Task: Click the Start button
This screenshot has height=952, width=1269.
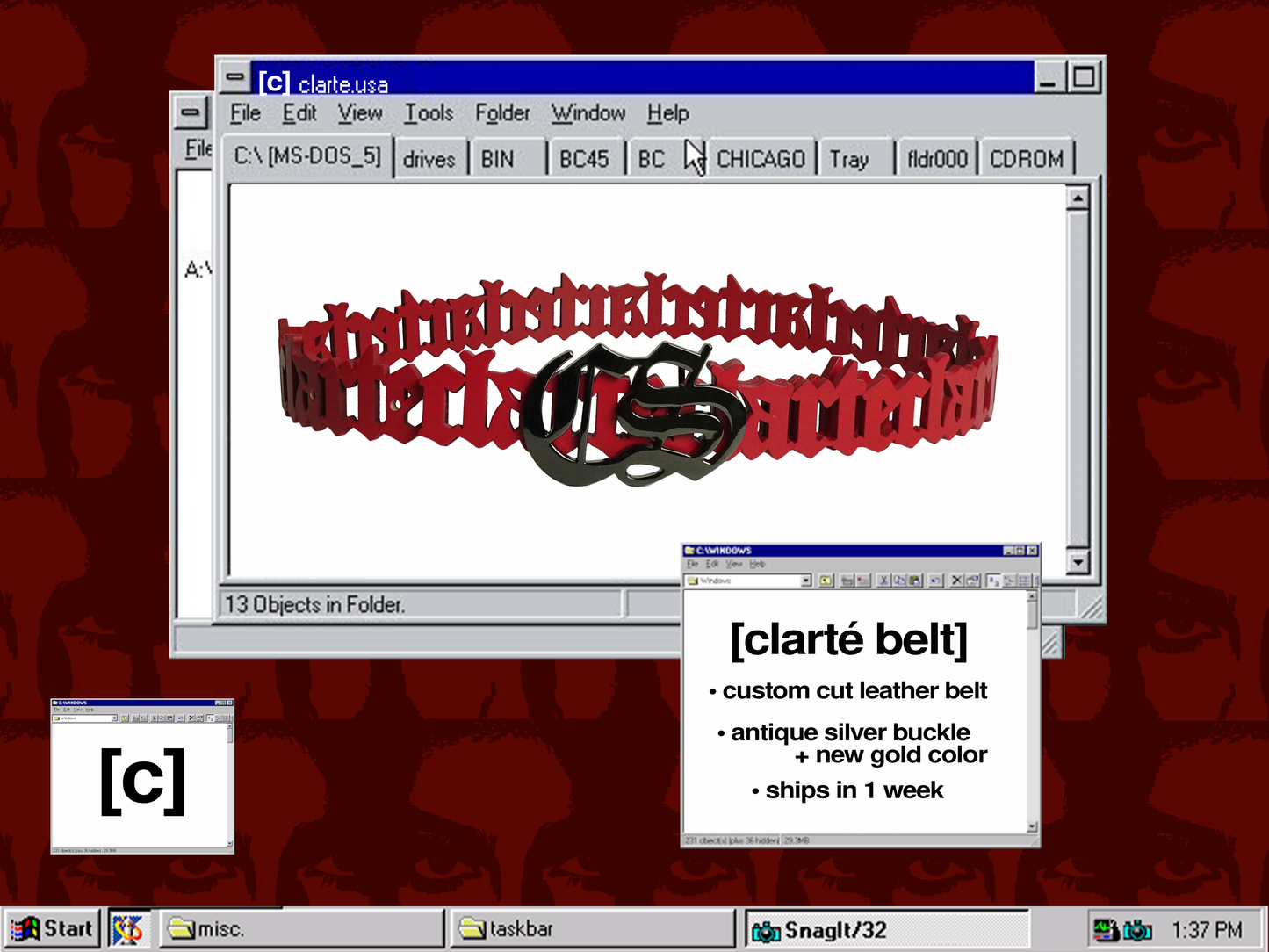Action: pos(52,929)
